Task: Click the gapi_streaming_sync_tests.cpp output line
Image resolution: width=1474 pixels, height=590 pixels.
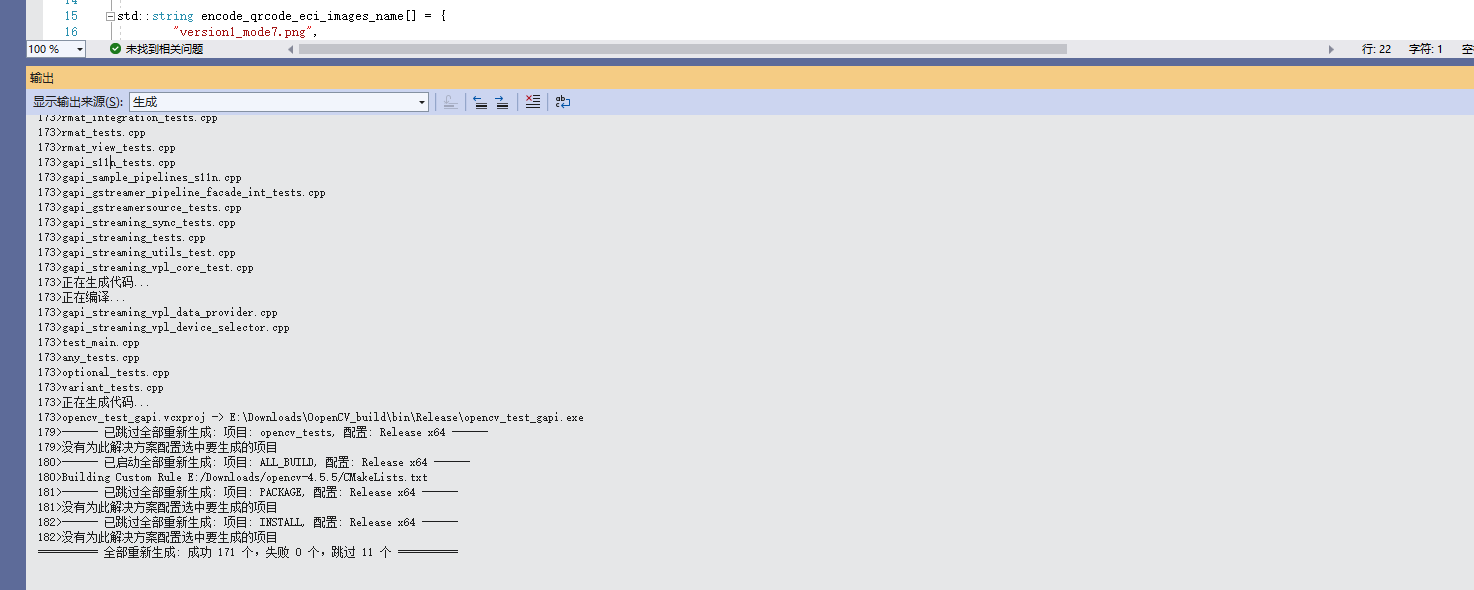Action: (x=137, y=222)
